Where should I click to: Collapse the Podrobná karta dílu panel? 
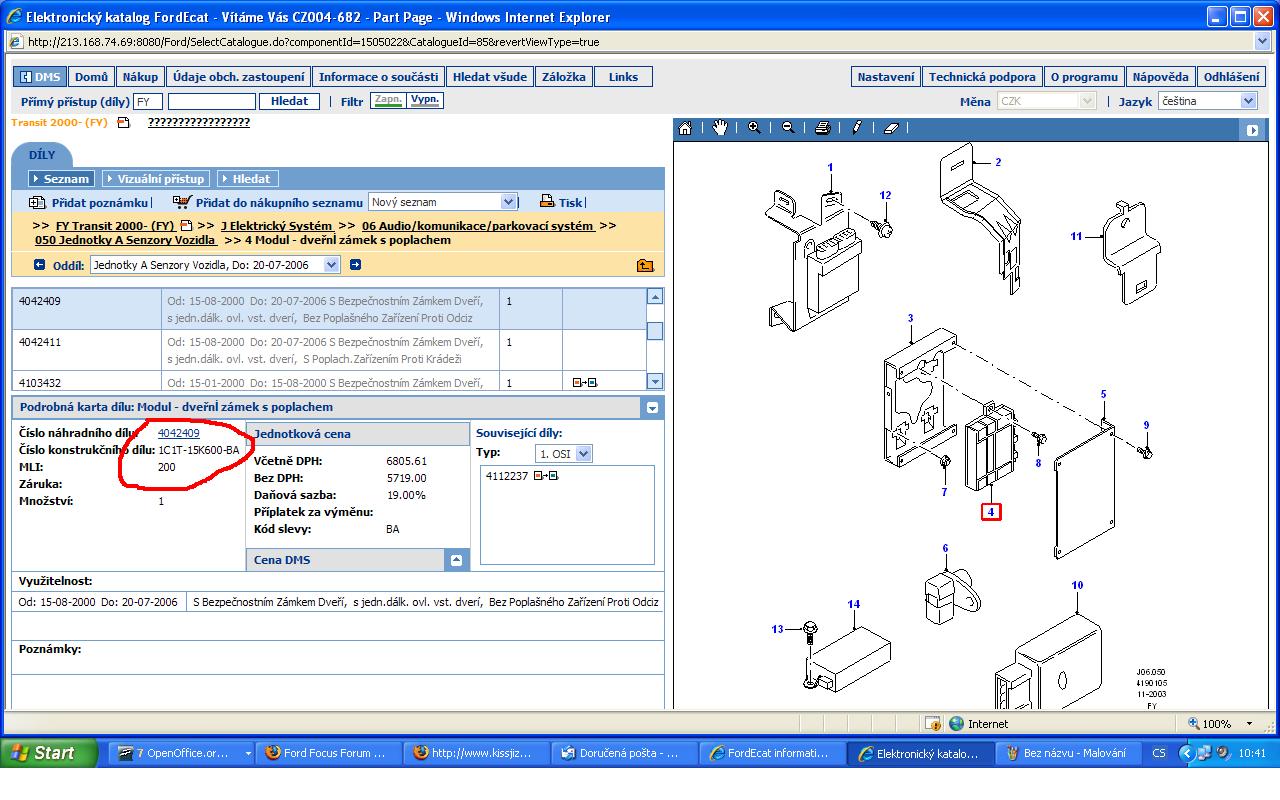[x=652, y=408]
